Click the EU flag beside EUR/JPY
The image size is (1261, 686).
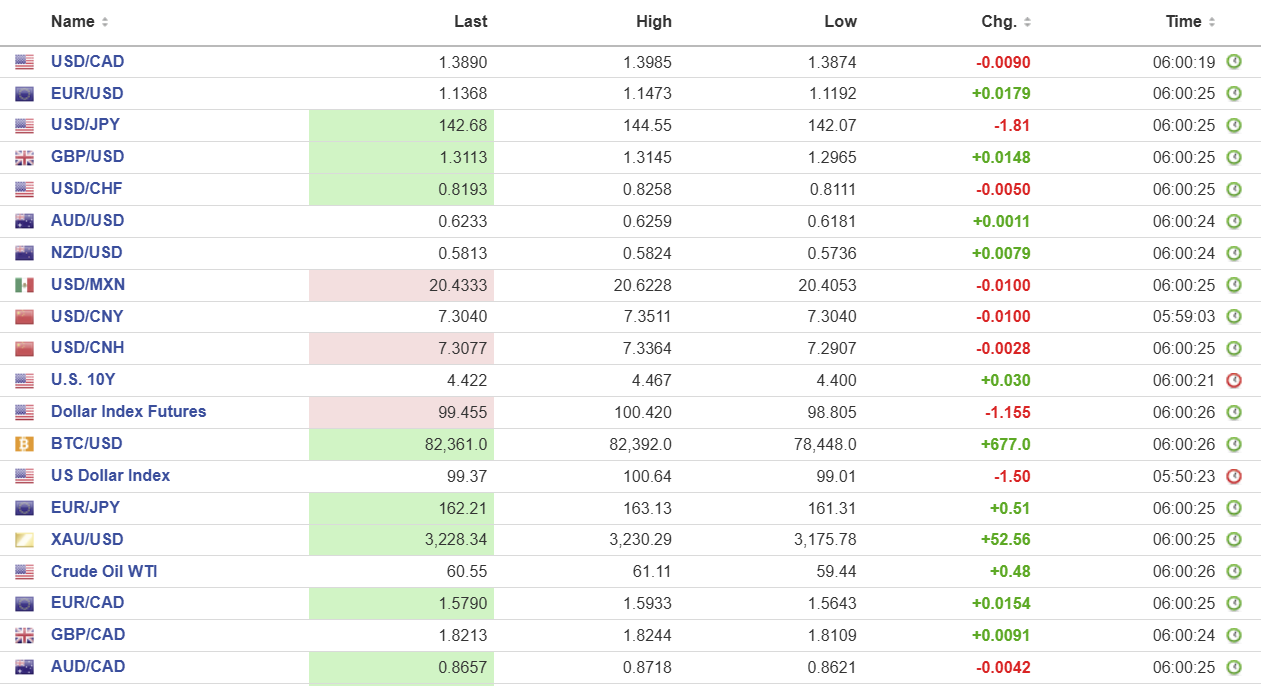(25, 508)
